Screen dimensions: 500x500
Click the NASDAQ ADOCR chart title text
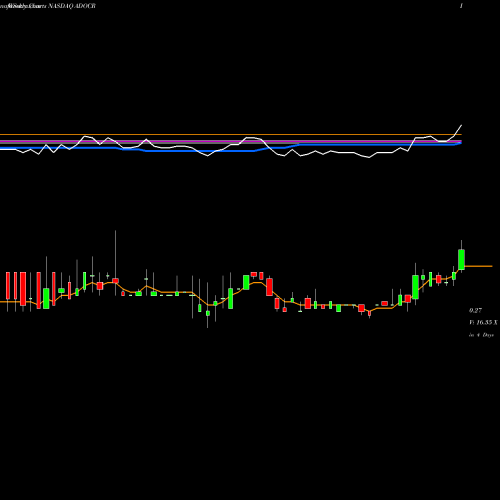coord(72,6)
